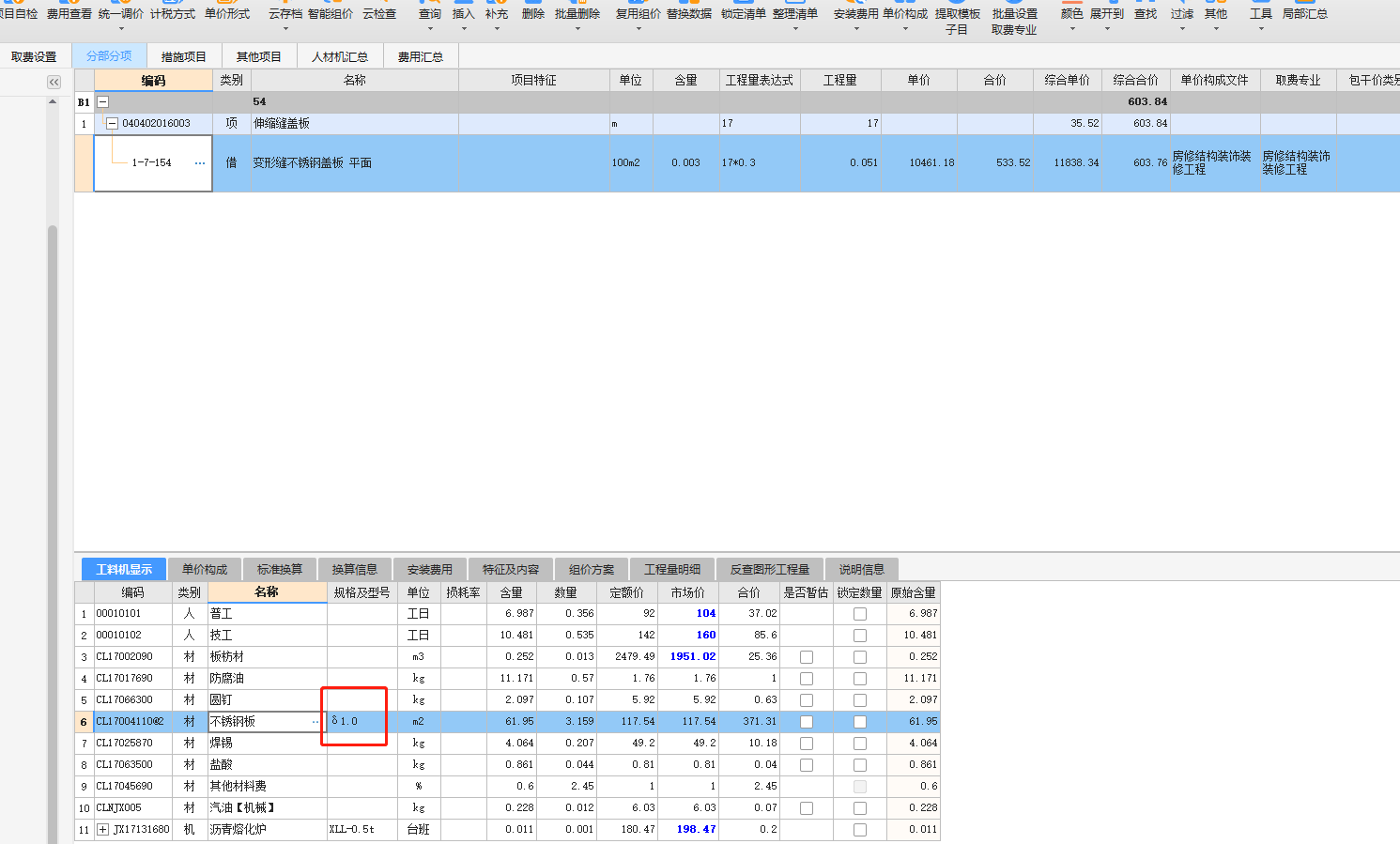Toggle 是否暂估 checkbox for 焊锡
Viewport: 1400px width, 844px height.
point(807,744)
